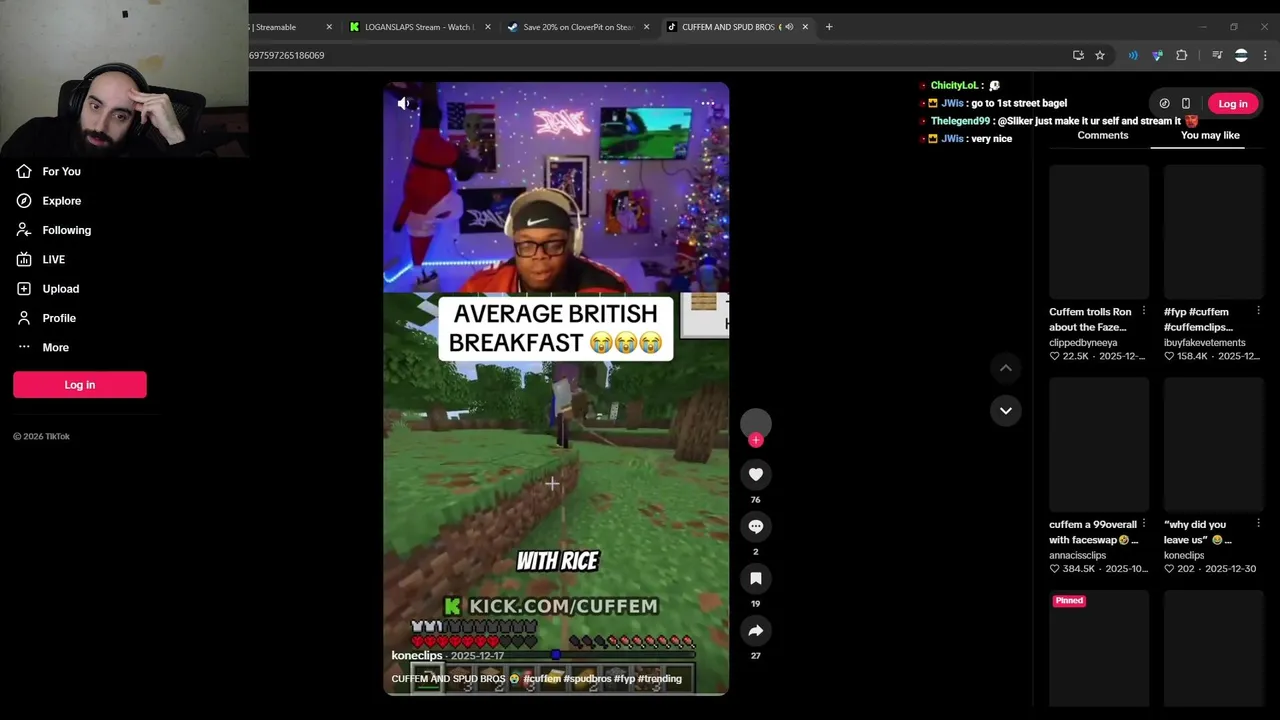The image size is (1280, 720).
Task: Visit annacissclips' profile
Action: coord(1078,555)
